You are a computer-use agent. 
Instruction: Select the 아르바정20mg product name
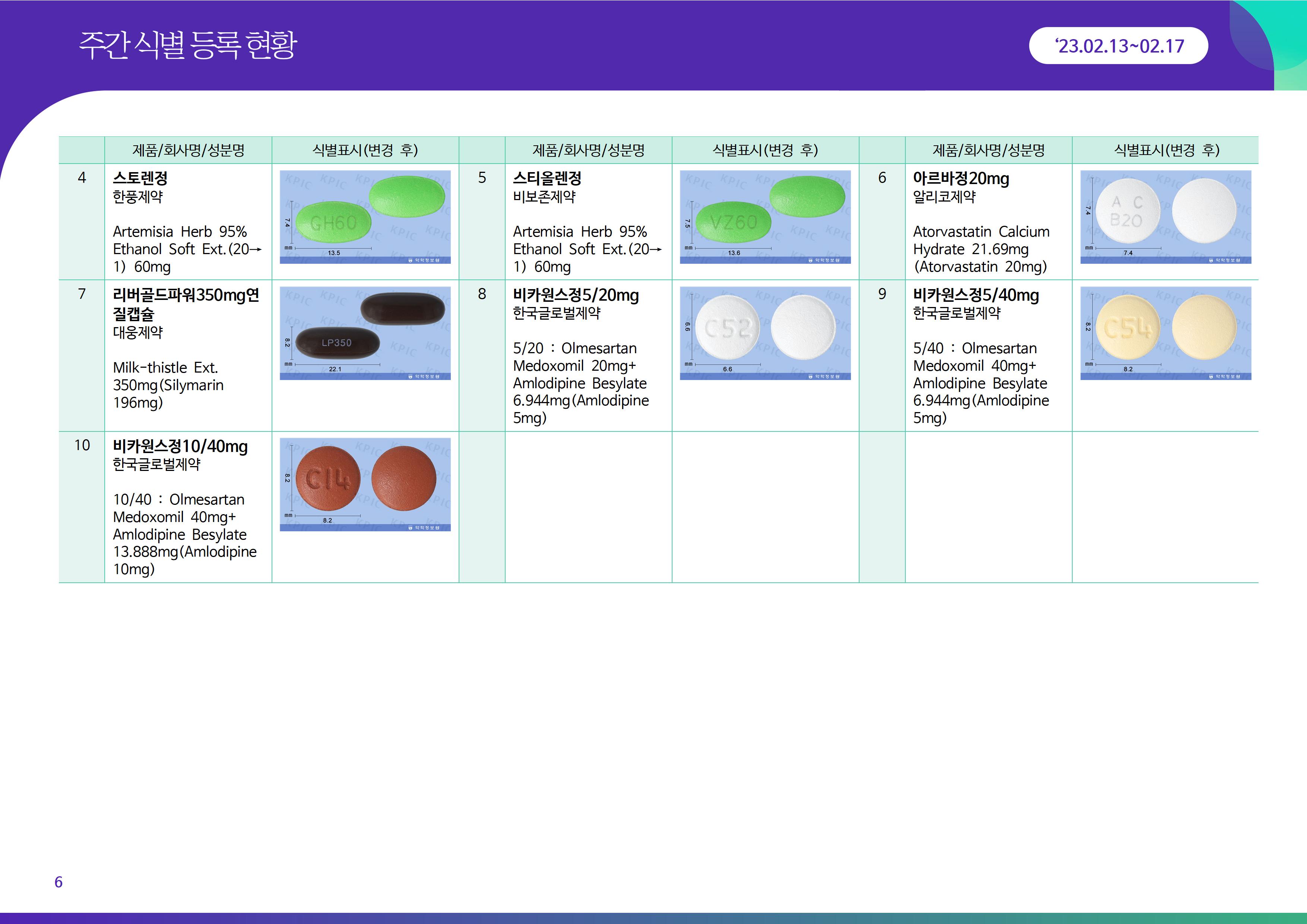[x=961, y=178]
